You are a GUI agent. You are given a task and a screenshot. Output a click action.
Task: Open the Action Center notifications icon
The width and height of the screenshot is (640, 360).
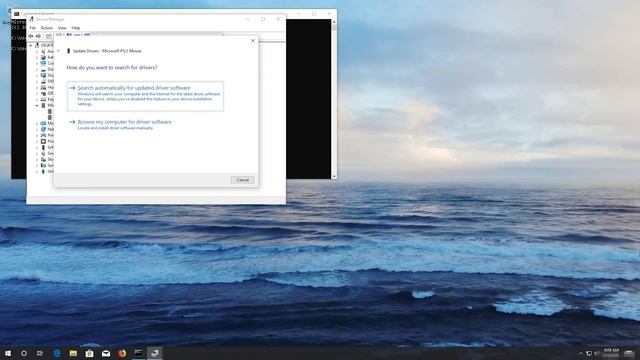(629, 353)
